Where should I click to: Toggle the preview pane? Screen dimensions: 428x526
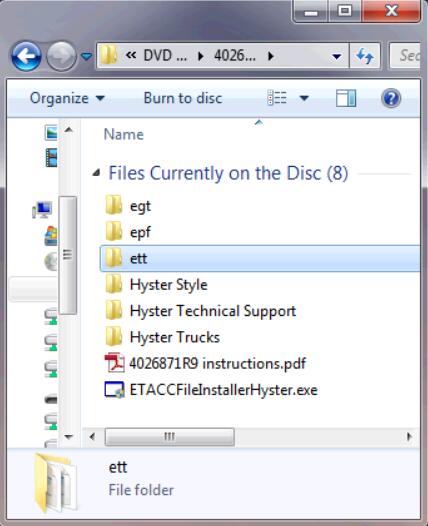[x=346, y=98]
